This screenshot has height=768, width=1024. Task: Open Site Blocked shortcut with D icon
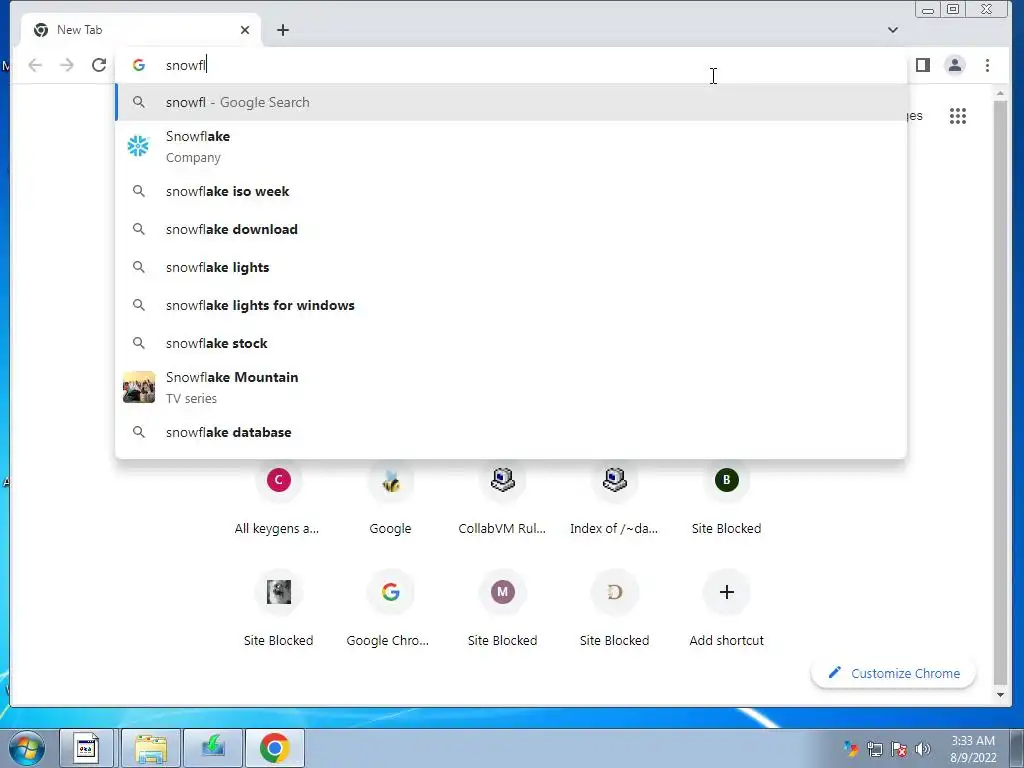click(615, 611)
